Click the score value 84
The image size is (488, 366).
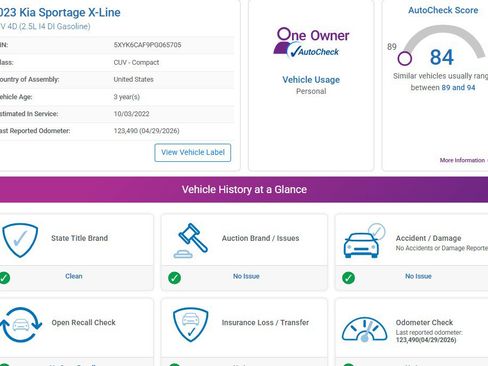point(442,57)
